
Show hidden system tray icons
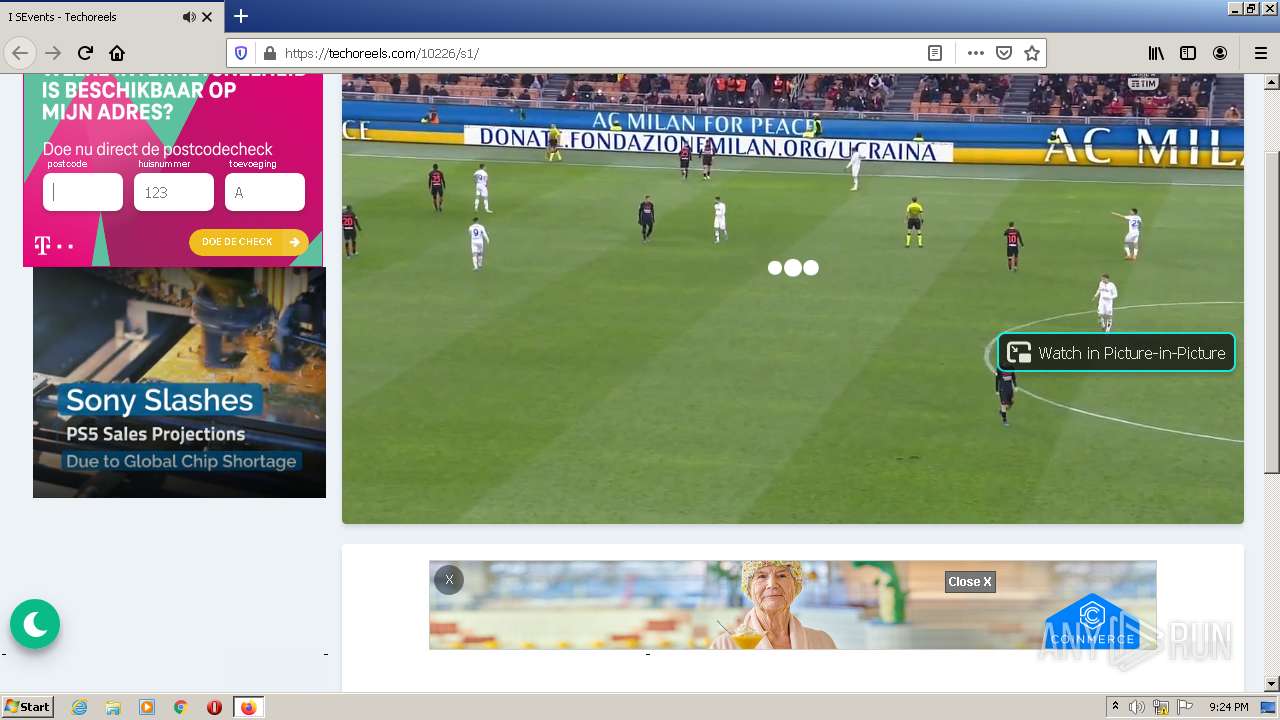1115,707
